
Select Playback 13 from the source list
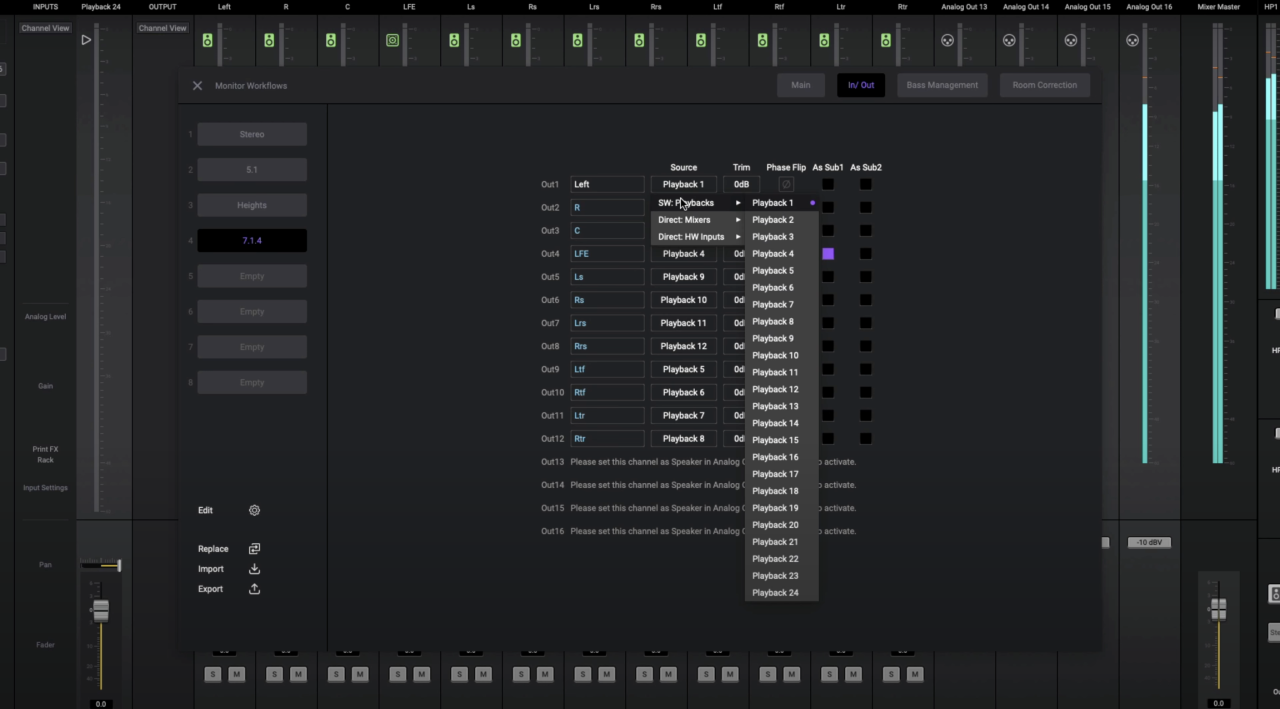(775, 406)
